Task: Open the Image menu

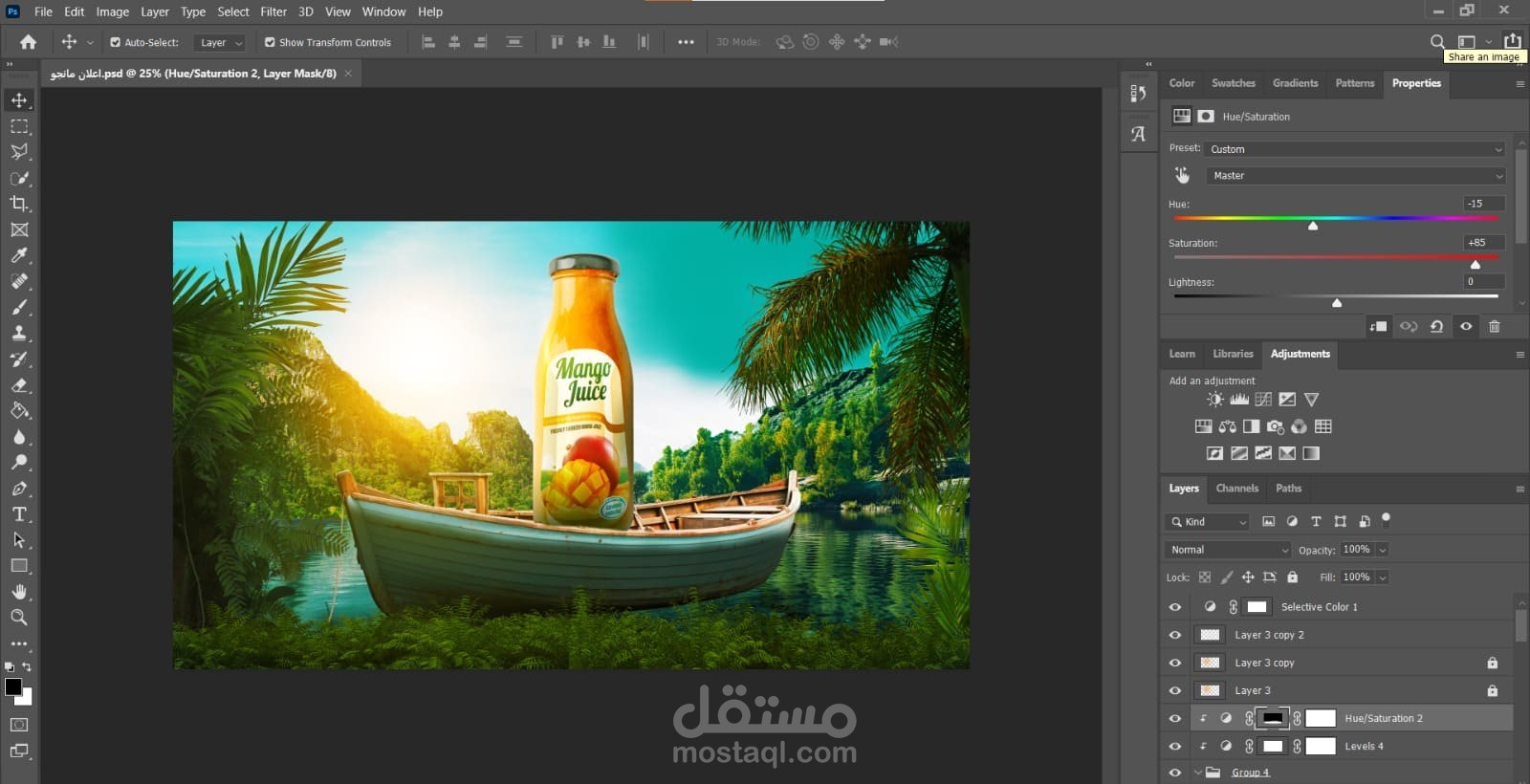Action: (113, 11)
